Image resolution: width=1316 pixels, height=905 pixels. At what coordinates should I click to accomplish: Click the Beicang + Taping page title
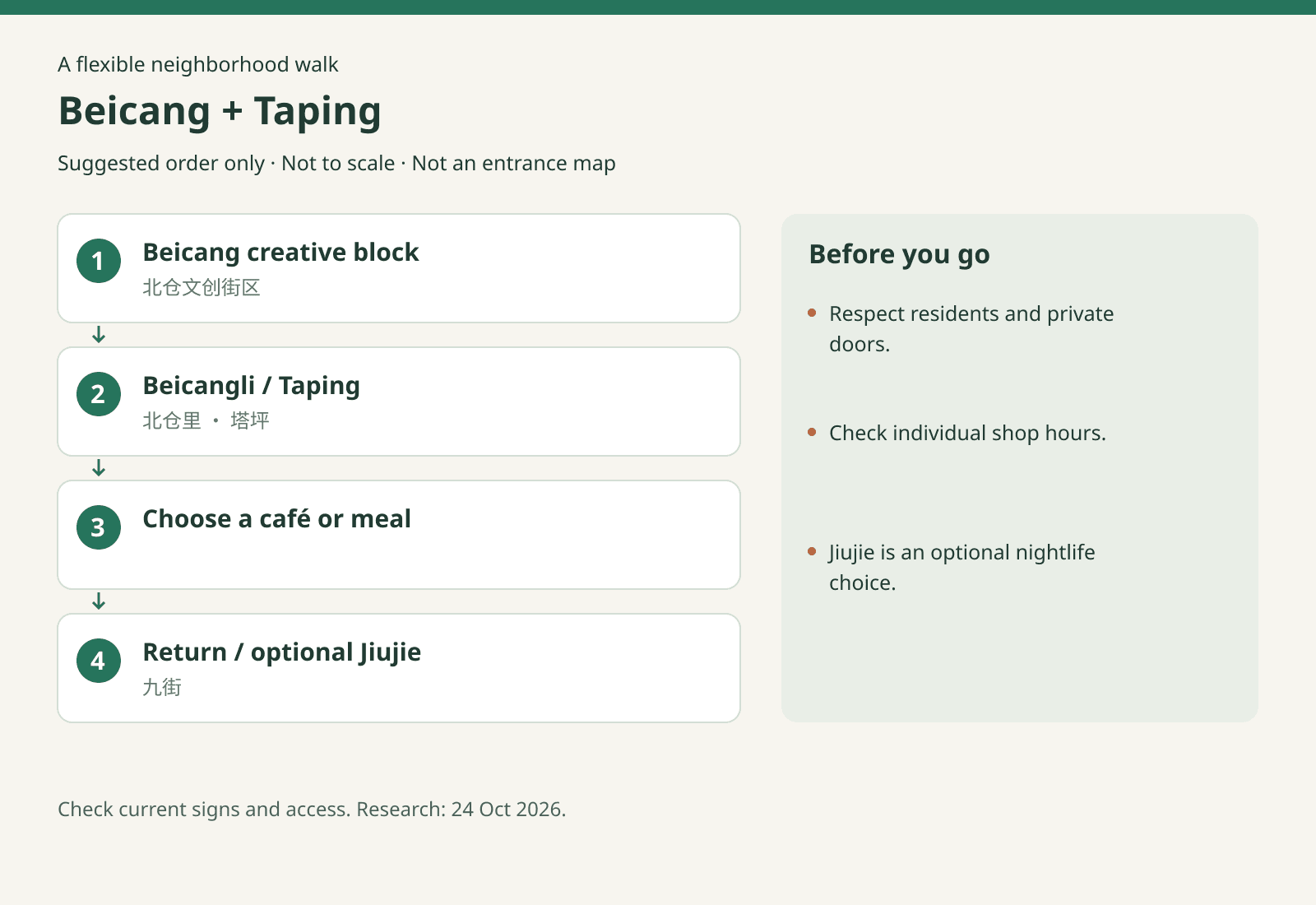click(220, 111)
